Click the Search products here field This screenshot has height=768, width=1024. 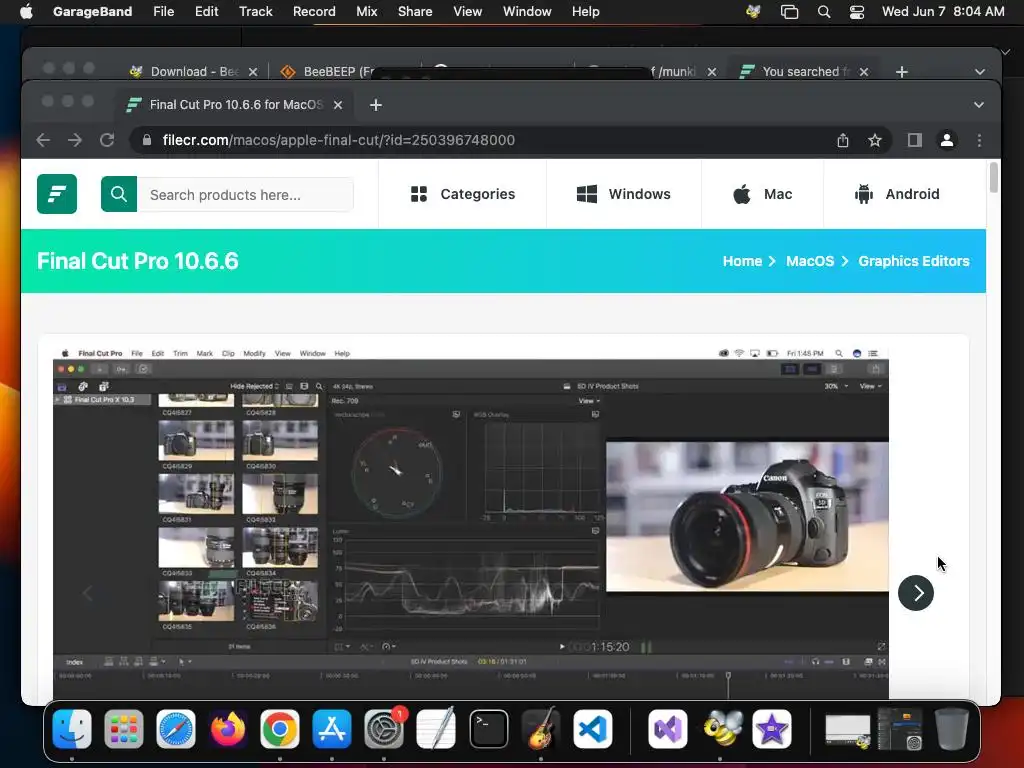[245, 195]
